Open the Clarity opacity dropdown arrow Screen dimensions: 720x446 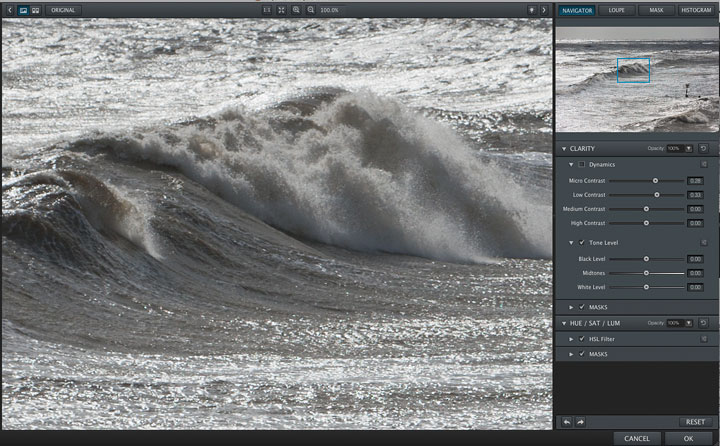pos(688,148)
